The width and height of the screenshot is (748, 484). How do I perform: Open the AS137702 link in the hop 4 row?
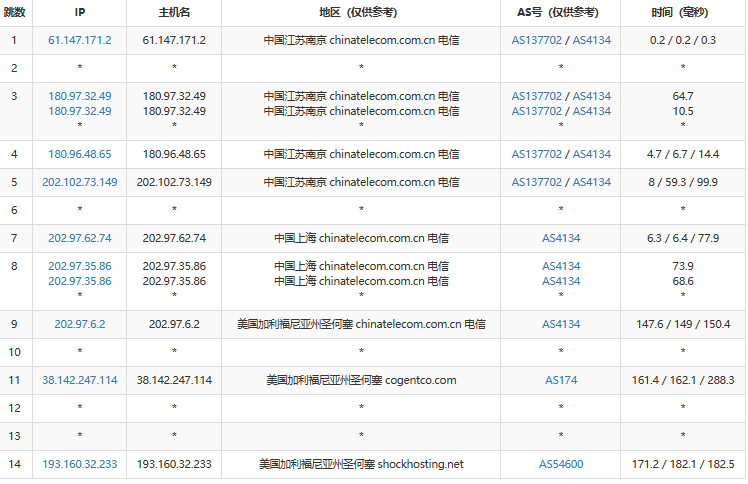coord(537,154)
